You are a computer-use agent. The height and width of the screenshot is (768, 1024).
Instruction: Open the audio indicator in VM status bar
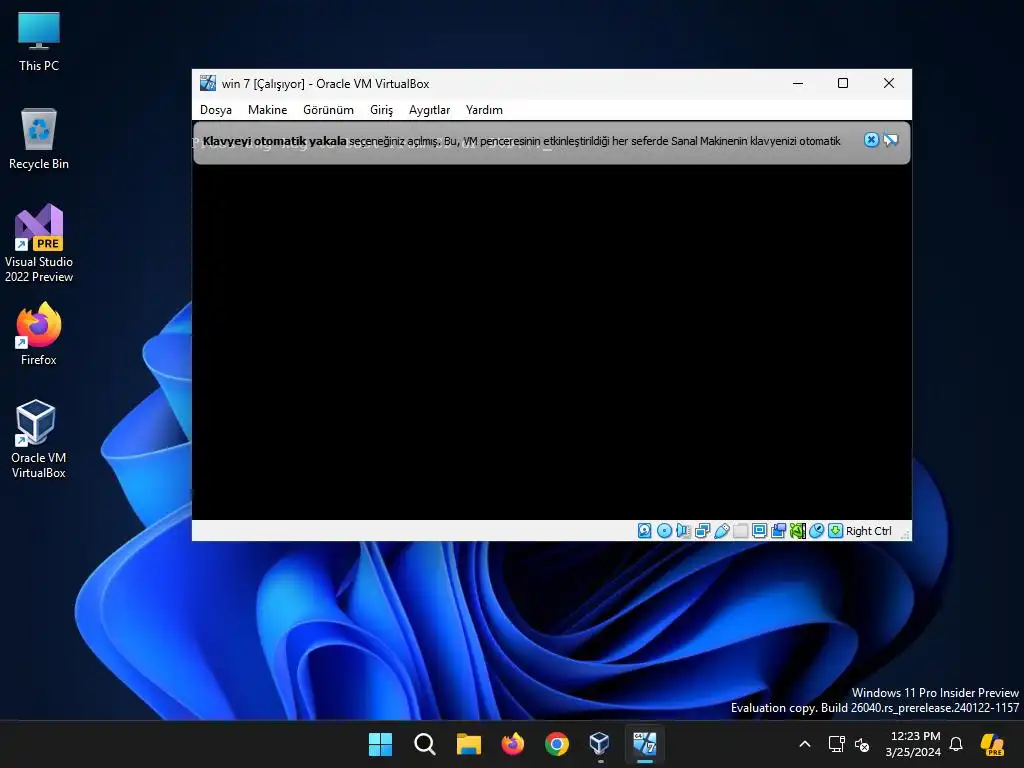pos(683,531)
